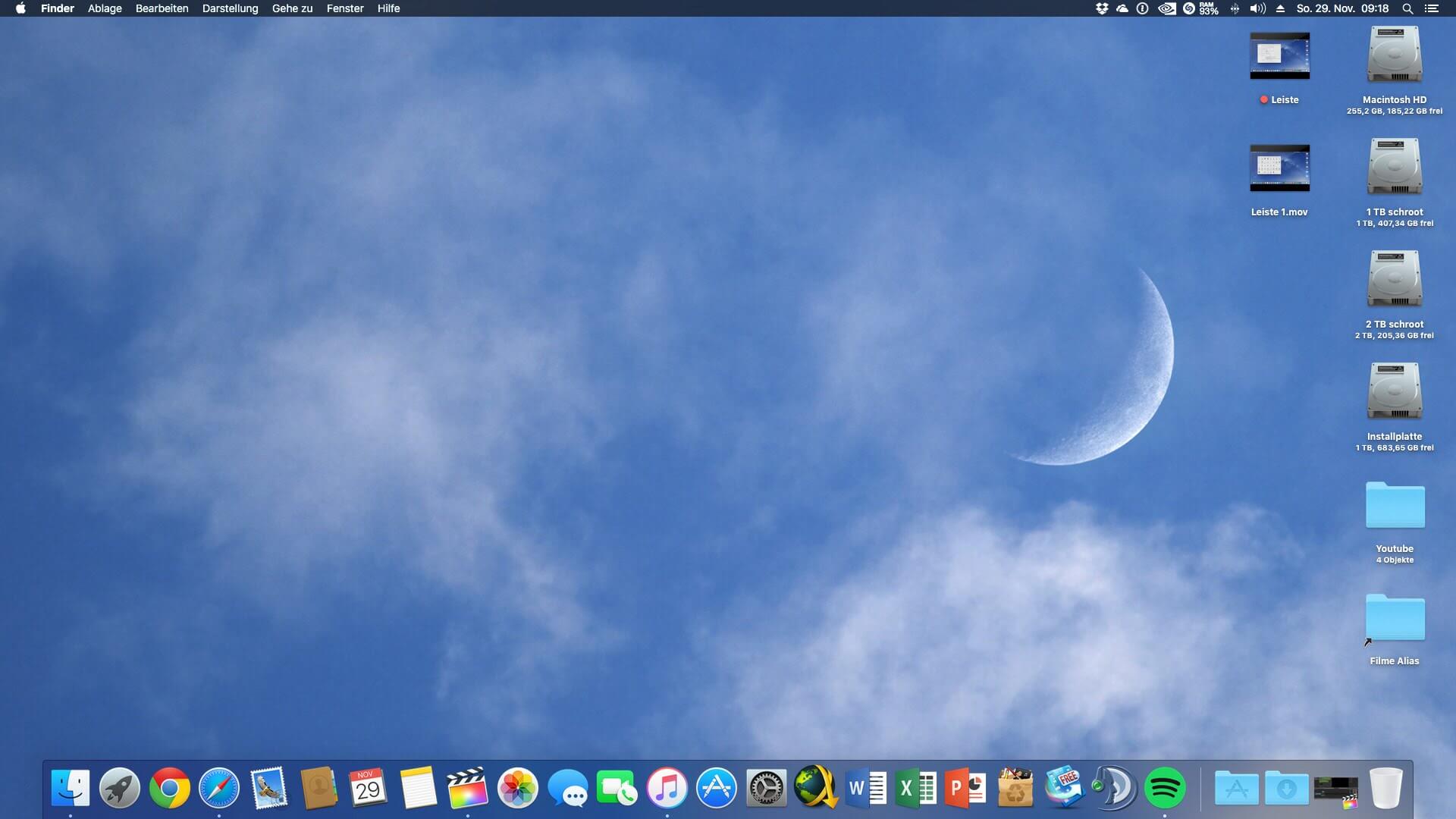Open the Ablage menu
Viewport: 1456px width, 819px height.
pyautogui.click(x=105, y=8)
